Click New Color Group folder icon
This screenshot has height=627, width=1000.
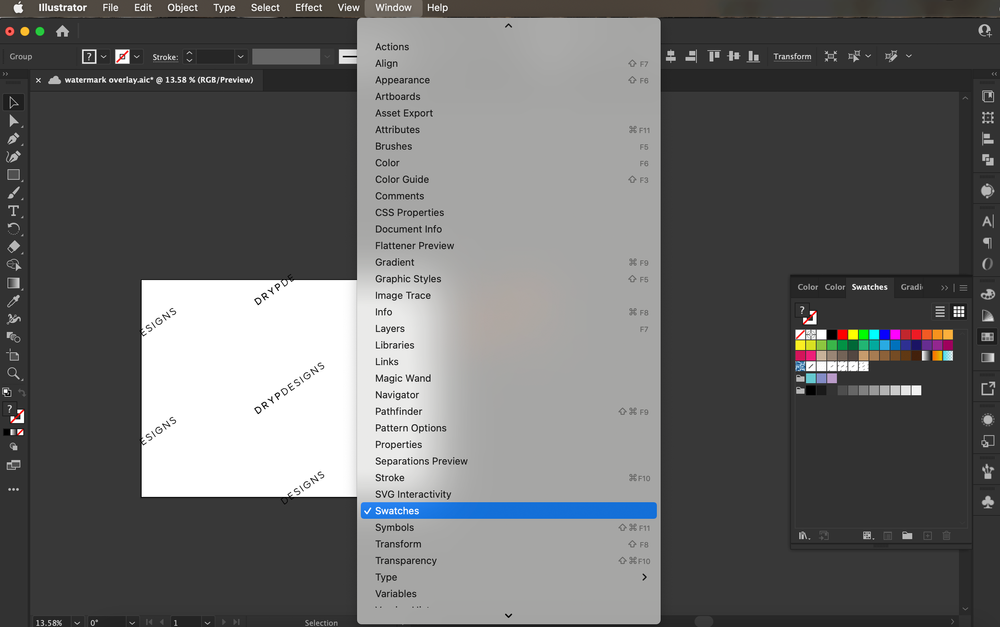907,536
